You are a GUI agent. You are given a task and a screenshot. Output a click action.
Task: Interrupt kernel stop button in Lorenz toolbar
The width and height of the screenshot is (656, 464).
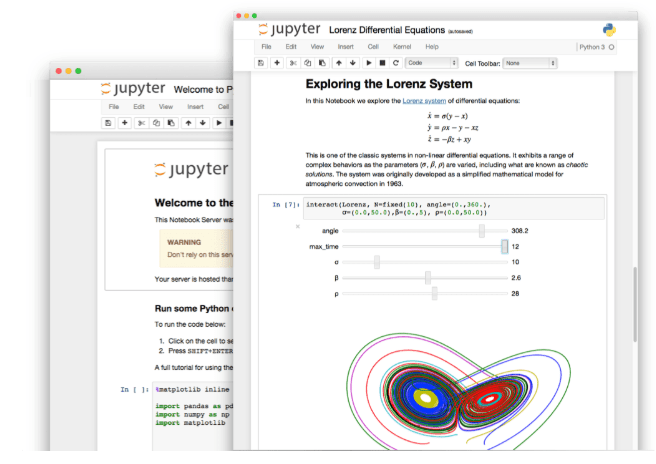(x=382, y=63)
